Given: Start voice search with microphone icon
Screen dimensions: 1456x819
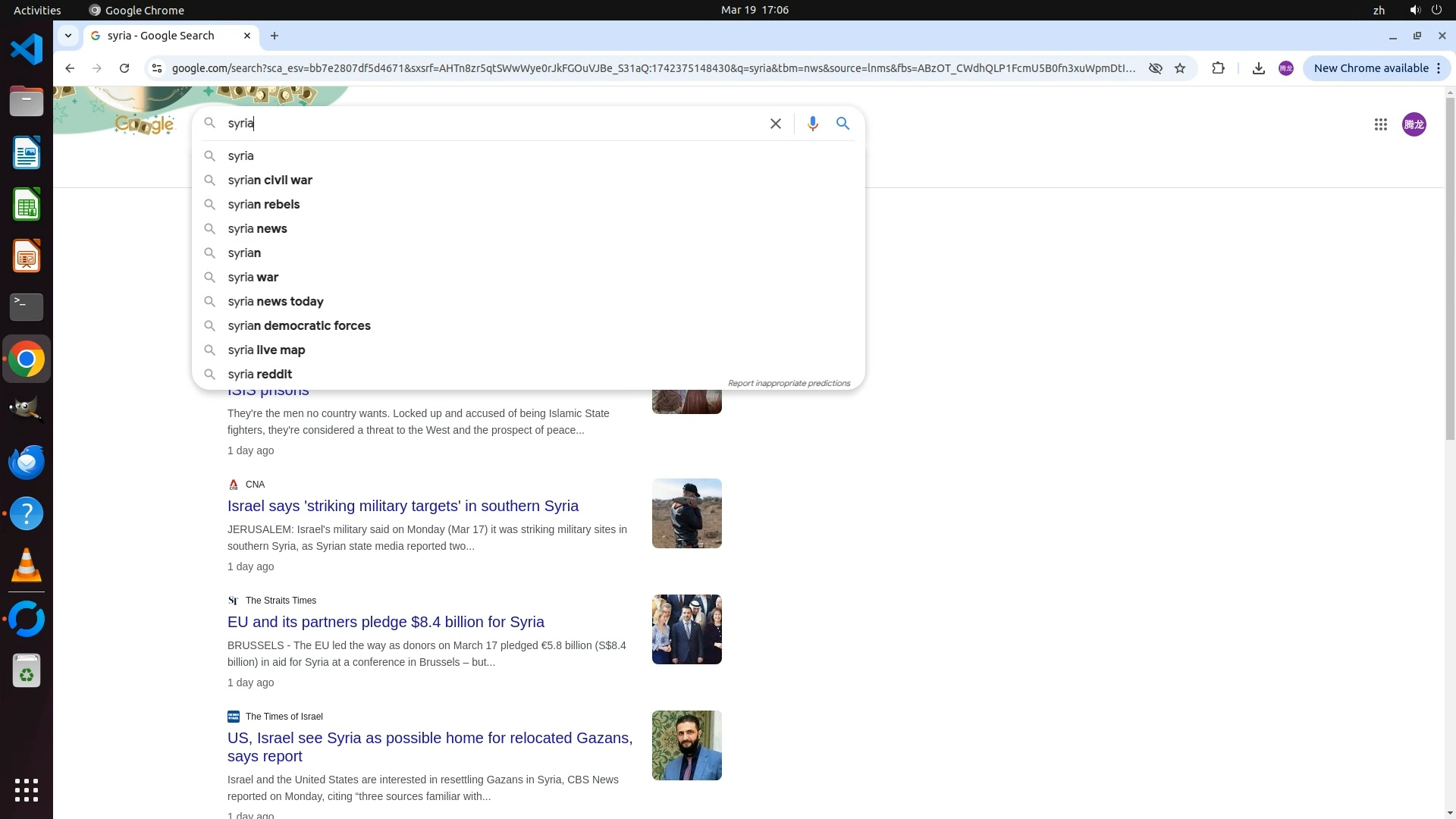Looking at the screenshot, I should pos(812,124).
